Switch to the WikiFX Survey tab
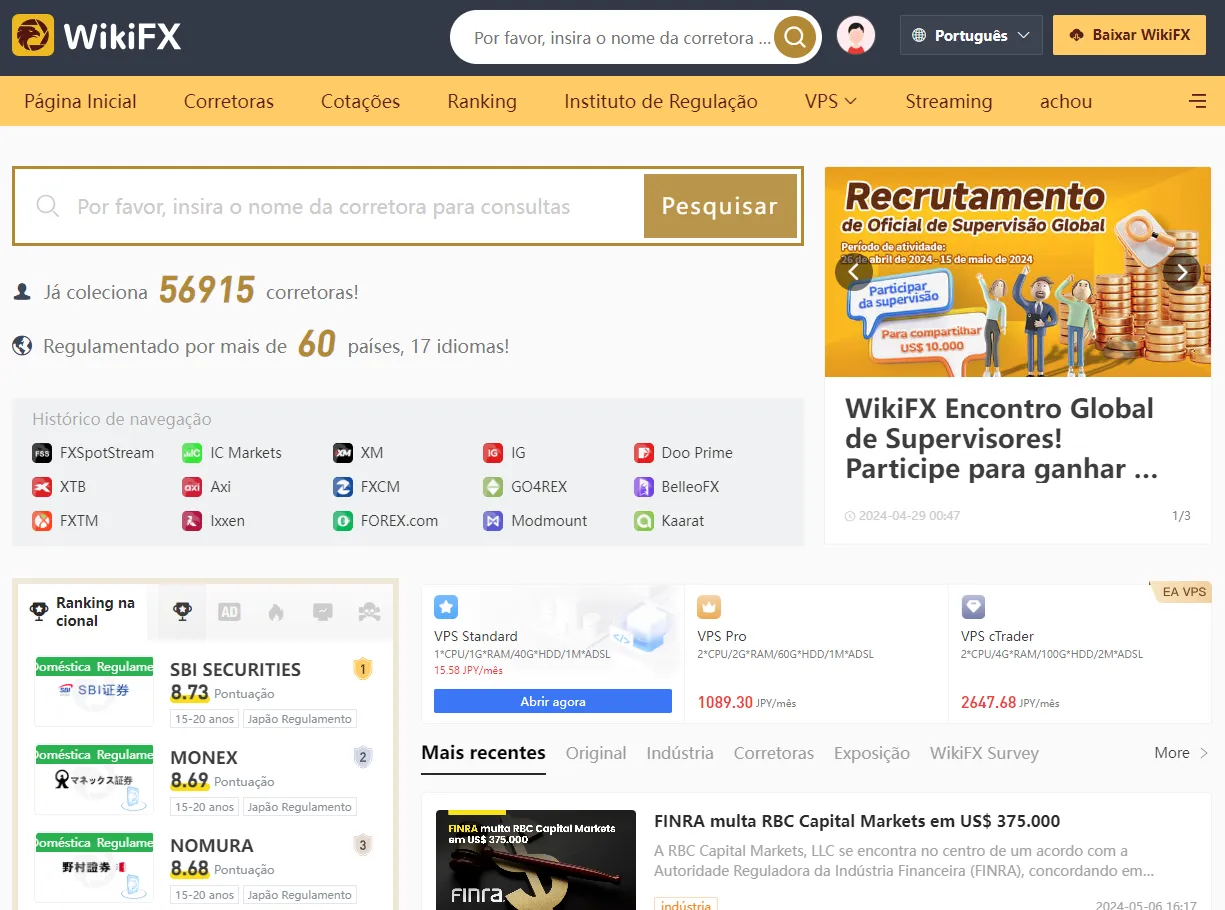This screenshot has width=1225, height=910. (x=984, y=753)
